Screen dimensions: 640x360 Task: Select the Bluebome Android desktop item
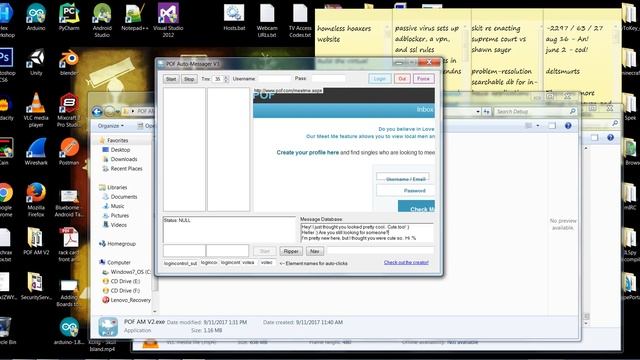(x=69, y=203)
